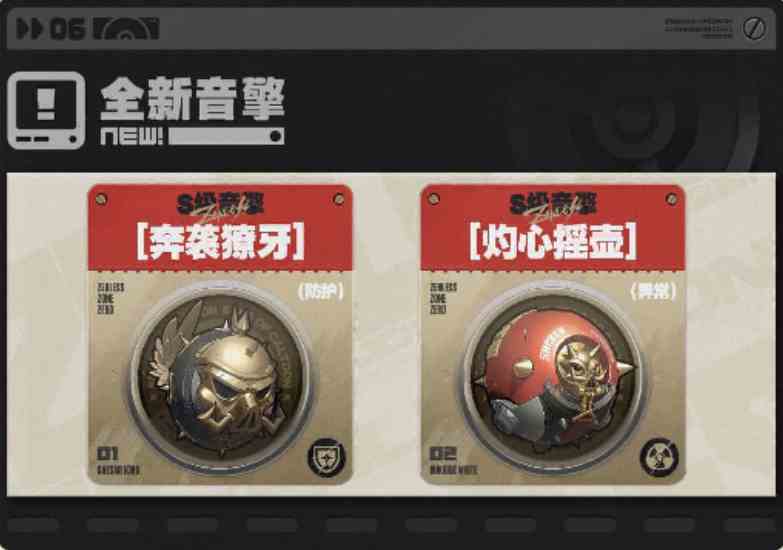The width and height of the screenshot is (783, 550).
Task: Click the (防护) specialty tag
Action: click(321, 291)
